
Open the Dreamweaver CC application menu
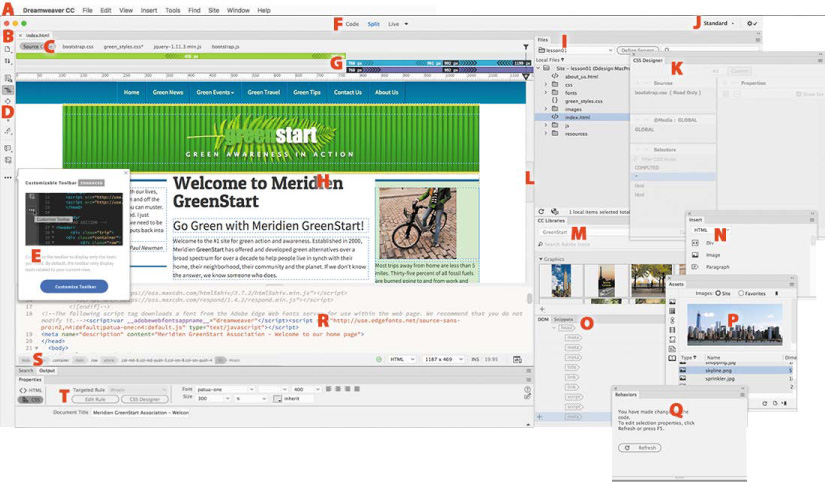click(x=48, y=10)
